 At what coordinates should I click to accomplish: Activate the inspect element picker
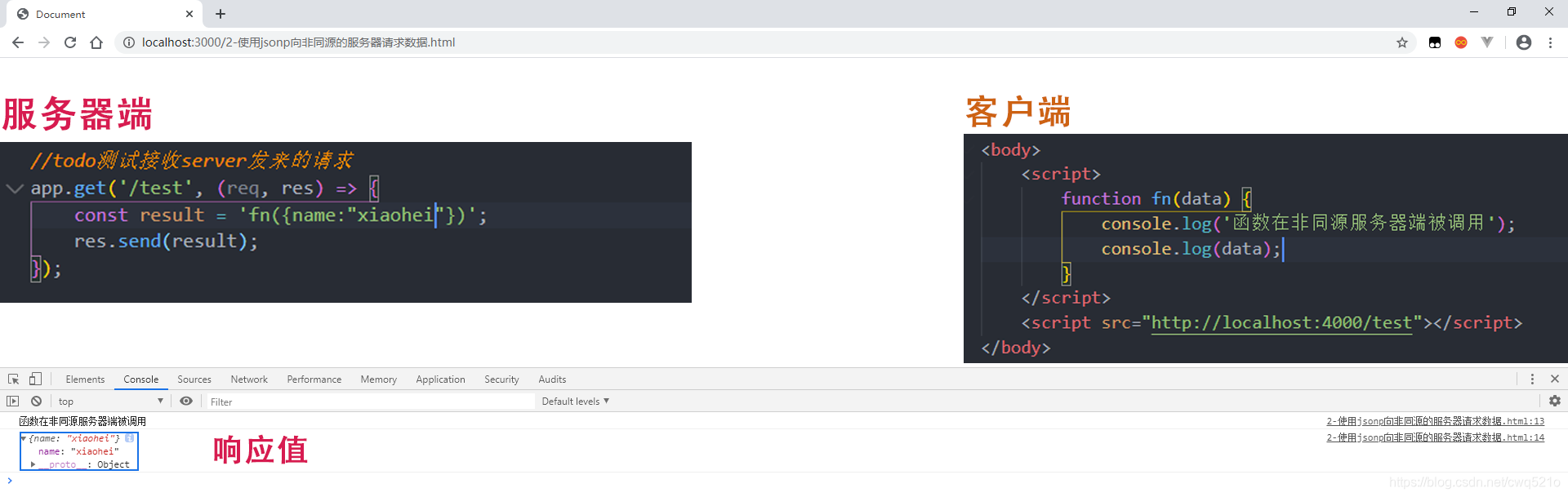[14, 379]
